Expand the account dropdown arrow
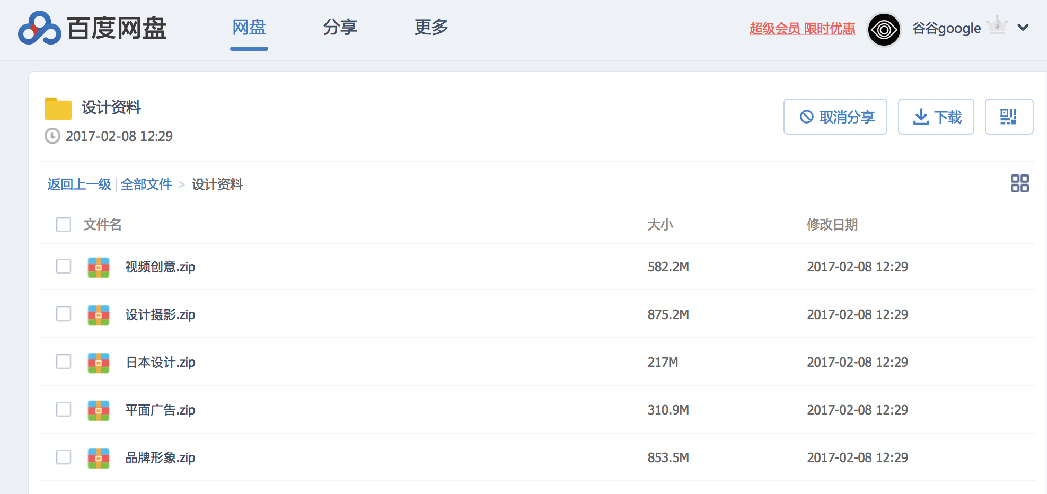Screen dimensions: 1047x494 pos(1023,28)
